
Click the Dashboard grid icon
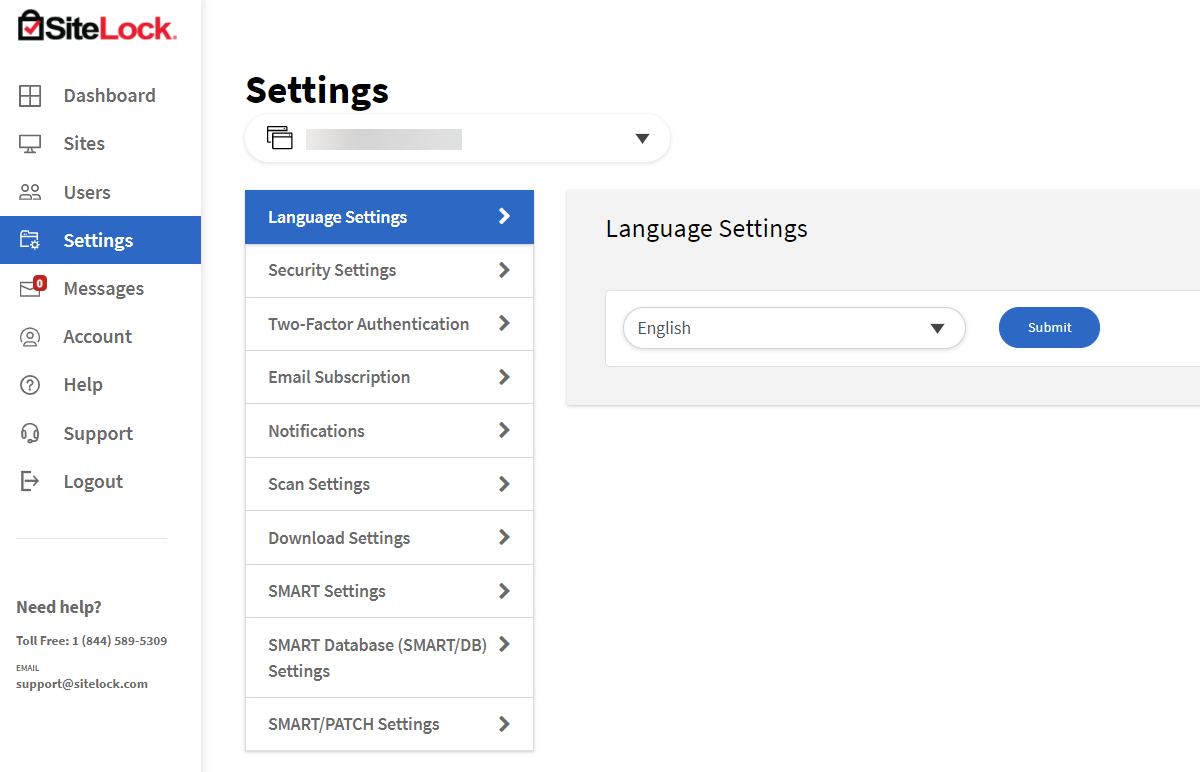30,96
